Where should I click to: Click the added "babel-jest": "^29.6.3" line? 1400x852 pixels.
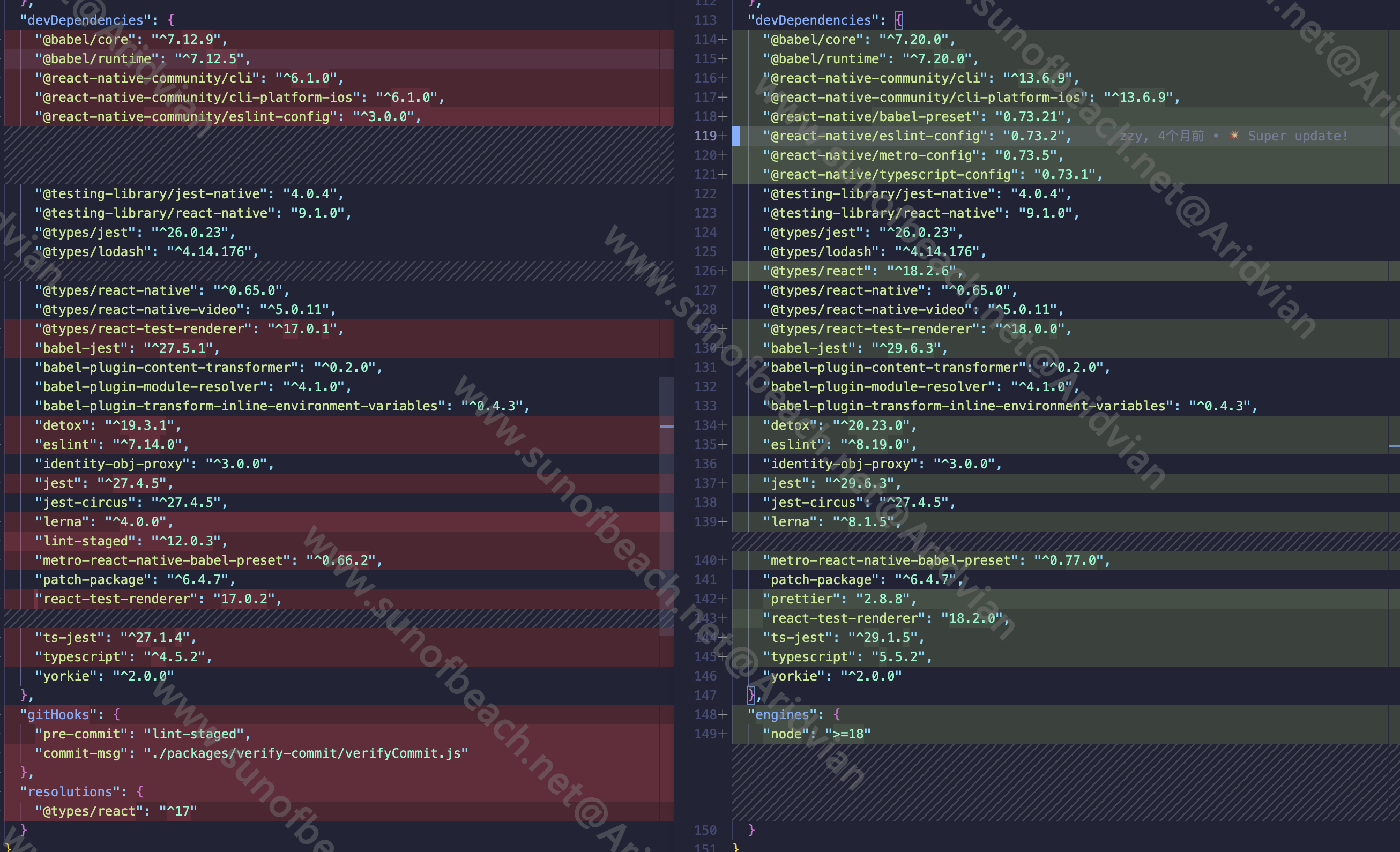pos(1066,348)
